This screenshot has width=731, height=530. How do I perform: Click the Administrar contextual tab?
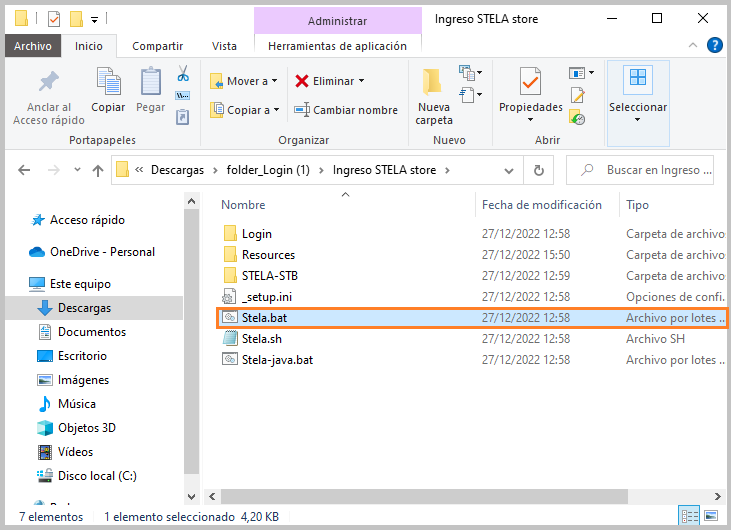[338, 21]
